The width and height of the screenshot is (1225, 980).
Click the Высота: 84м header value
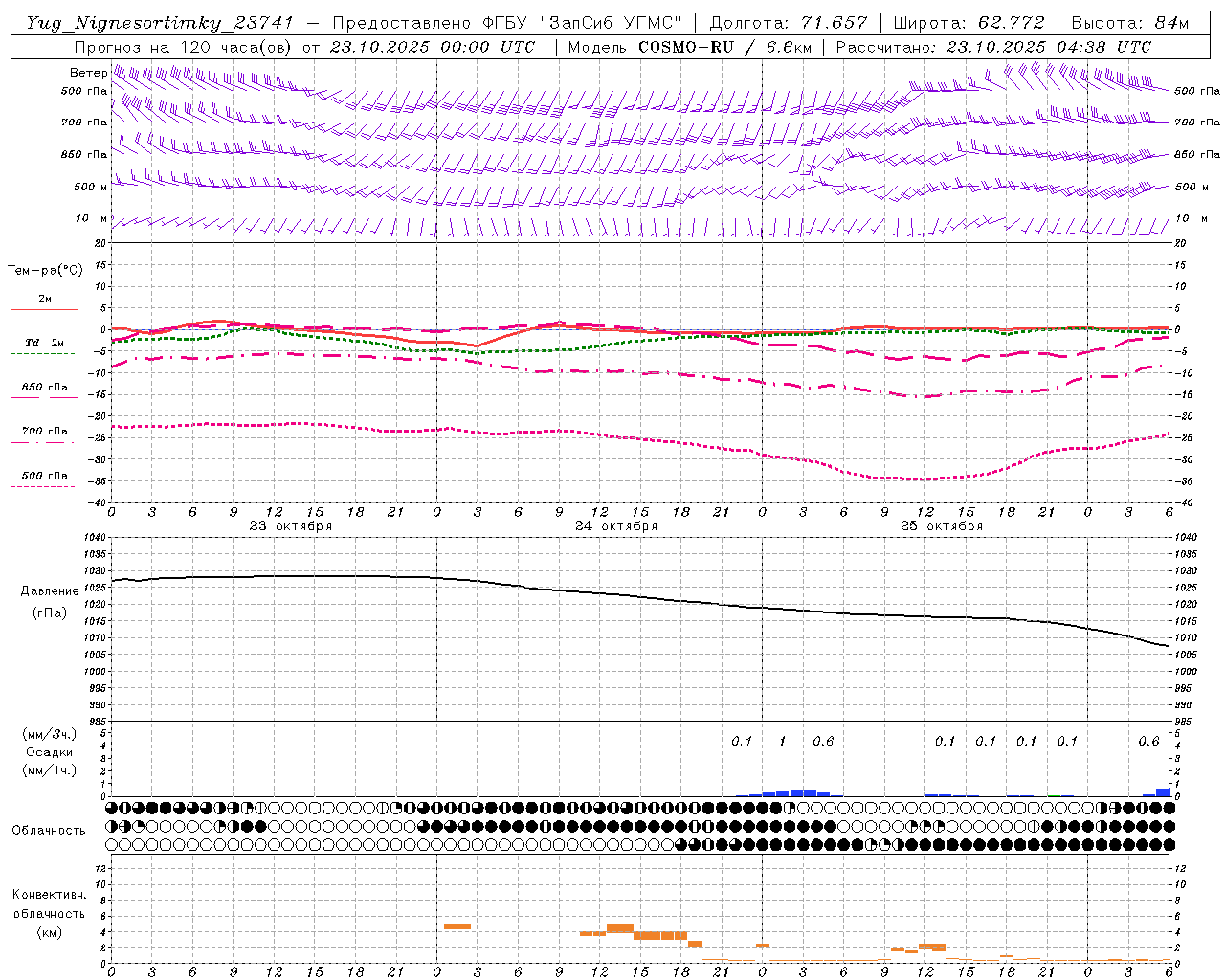1129,23
